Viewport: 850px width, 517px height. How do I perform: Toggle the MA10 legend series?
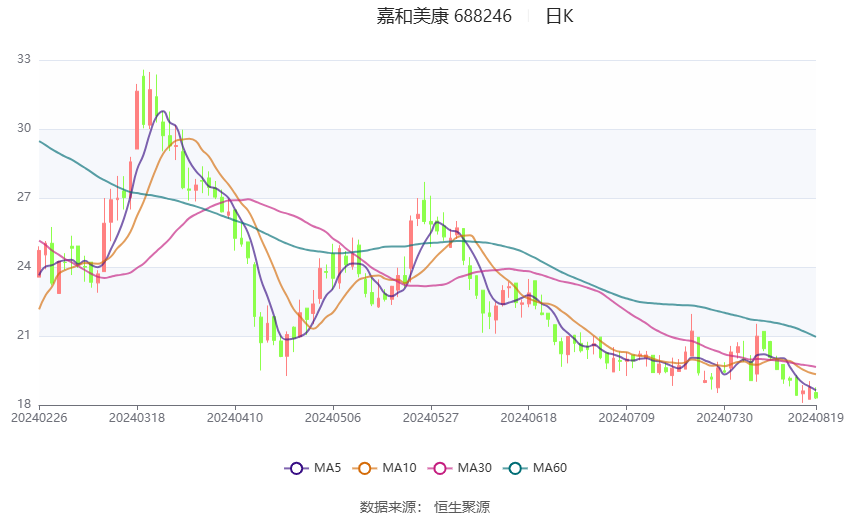pos(384,468)
